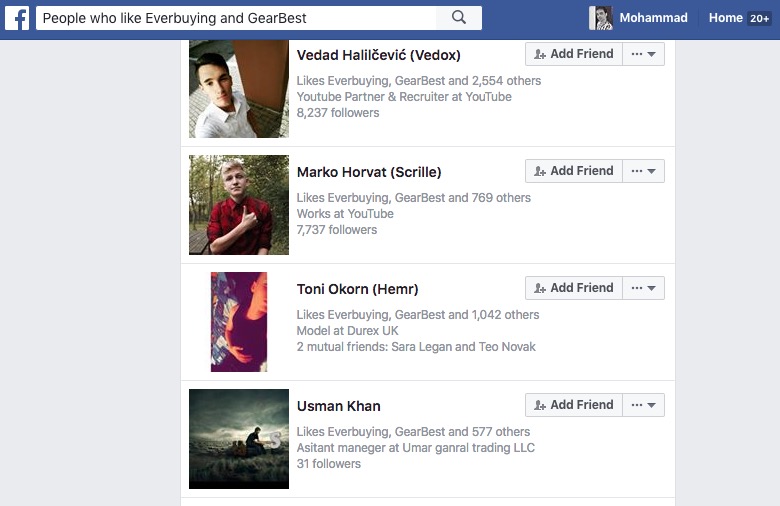This screenshot has height=506, width=780.
Task: Open Mohammad's profile picture in header
Action: (x=600, y=18)
